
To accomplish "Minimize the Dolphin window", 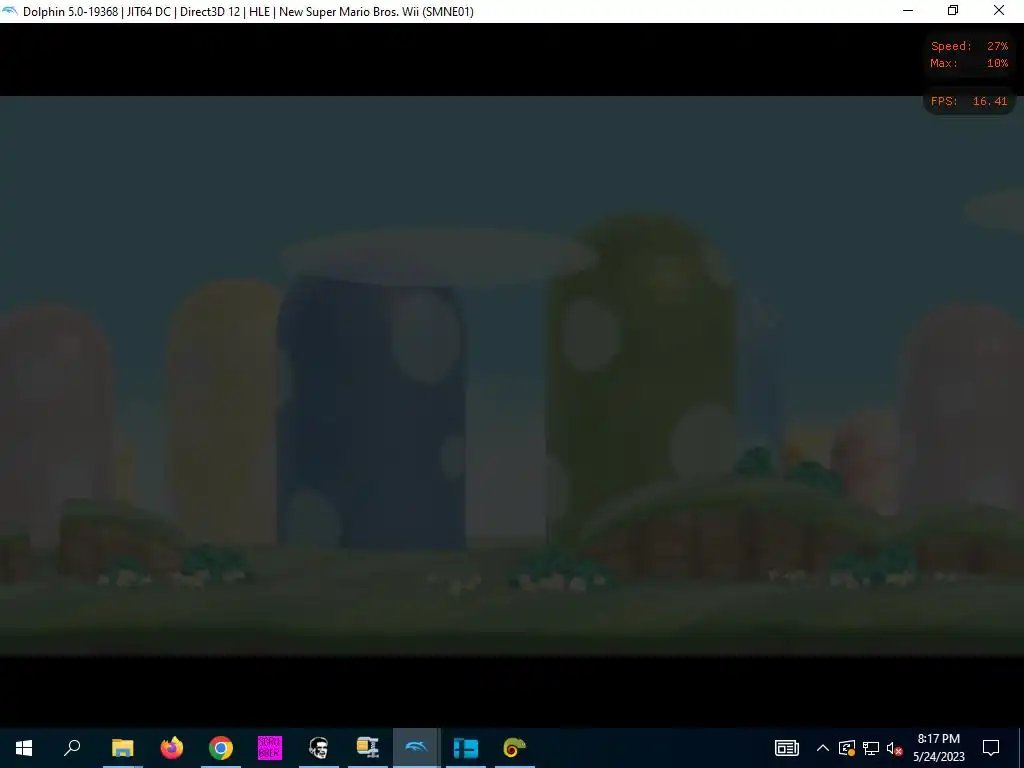I will [x=908, y=10].
